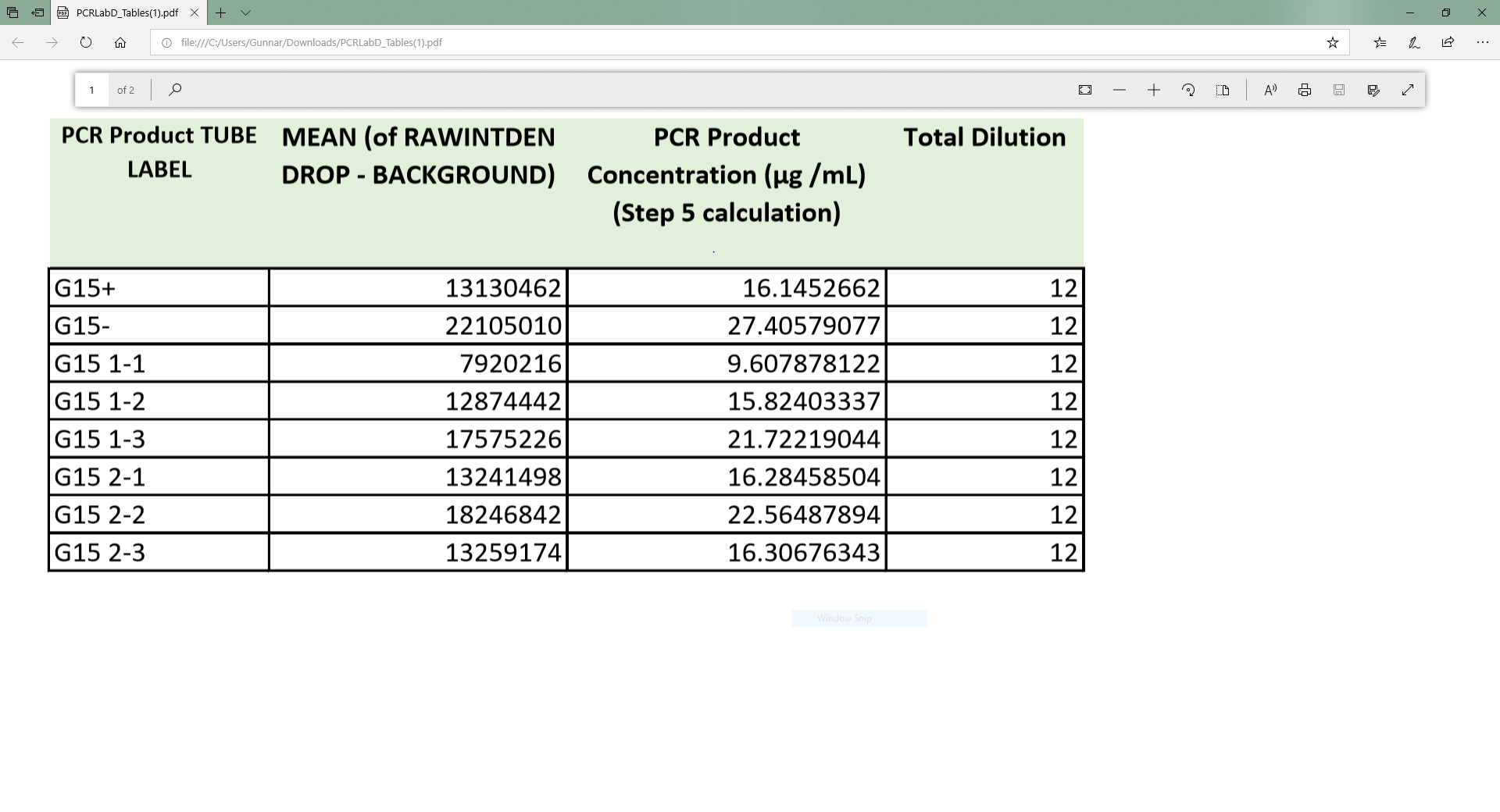Open the PDF search magnifier
The image size is (1500, 812).
[x=175, y=90]
